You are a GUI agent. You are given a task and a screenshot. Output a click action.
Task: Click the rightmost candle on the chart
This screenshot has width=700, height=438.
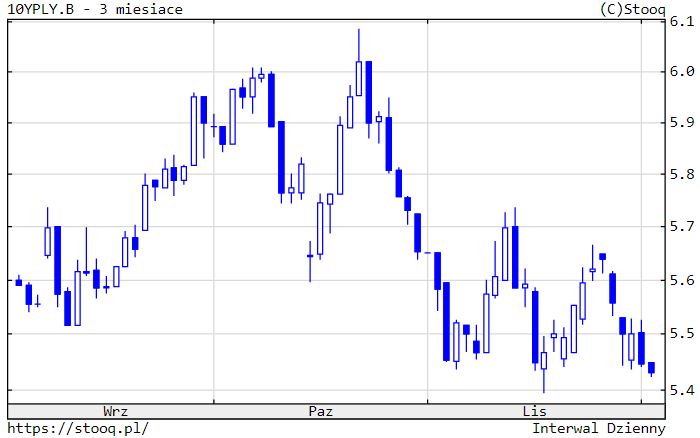click(x=651, y=368)
